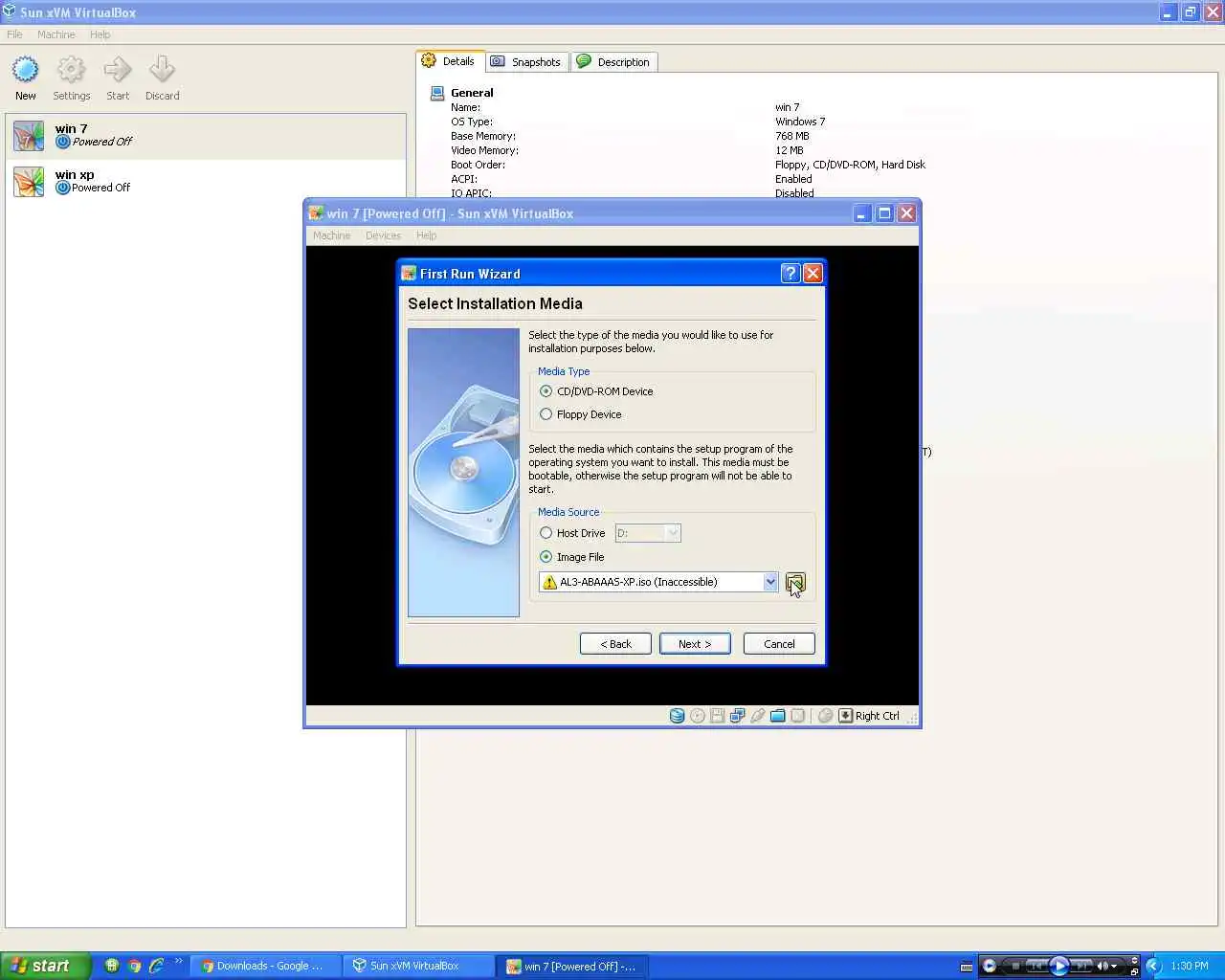Click the USB device status bar indicator
The height and width of the screenshot is (980, 1225).
[757, 716]
